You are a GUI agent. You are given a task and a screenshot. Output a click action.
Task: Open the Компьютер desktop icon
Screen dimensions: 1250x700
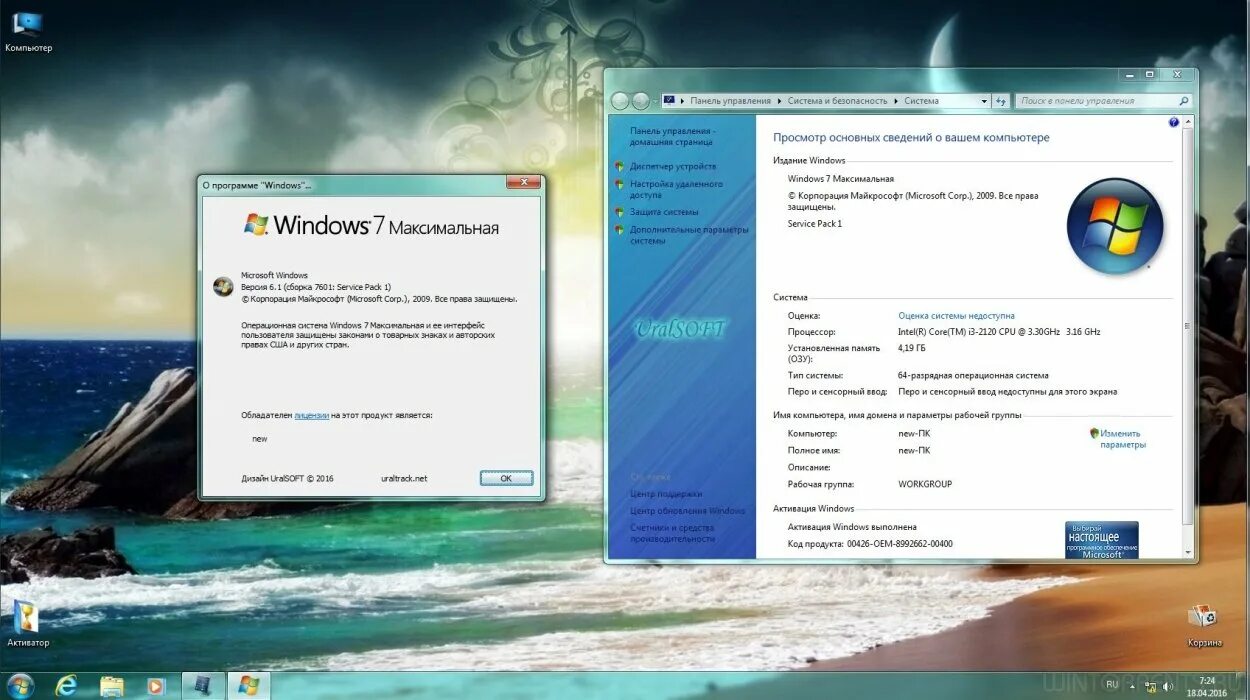pyautogui.click(x=28, y=31)
